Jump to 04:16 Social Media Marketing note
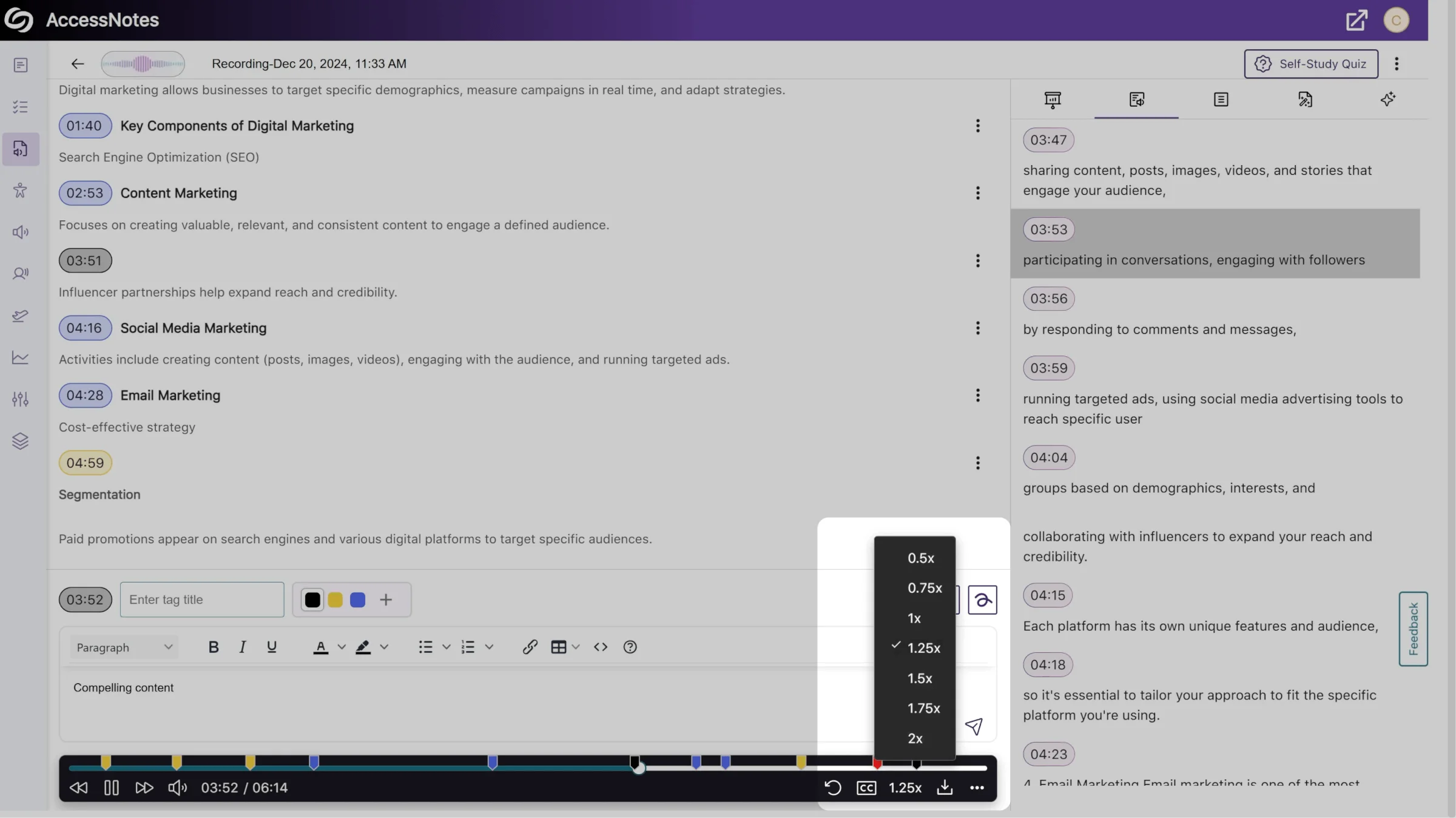This screenshot has height=818, width=1456. pyautogui.click(x=85, y=328)
